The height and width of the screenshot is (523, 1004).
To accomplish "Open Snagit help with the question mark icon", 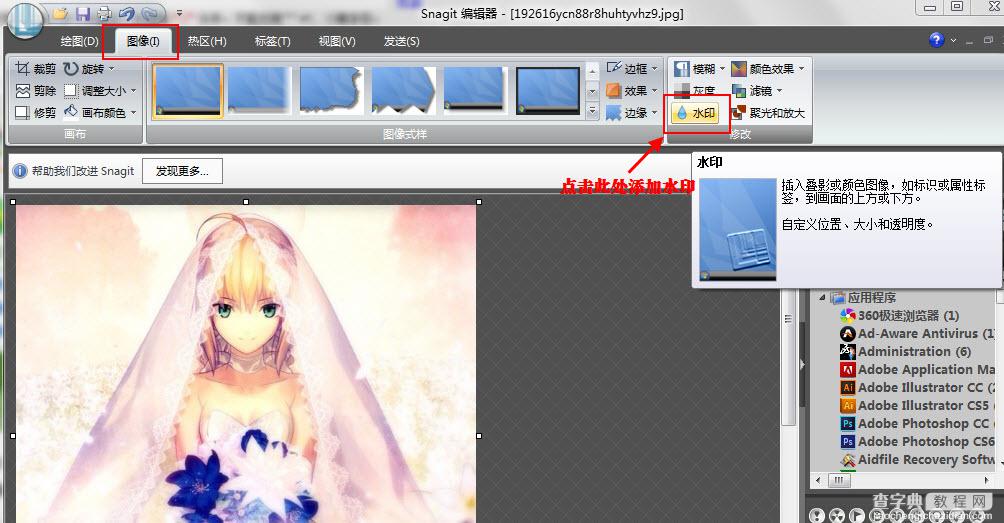I will click(936, 40).
